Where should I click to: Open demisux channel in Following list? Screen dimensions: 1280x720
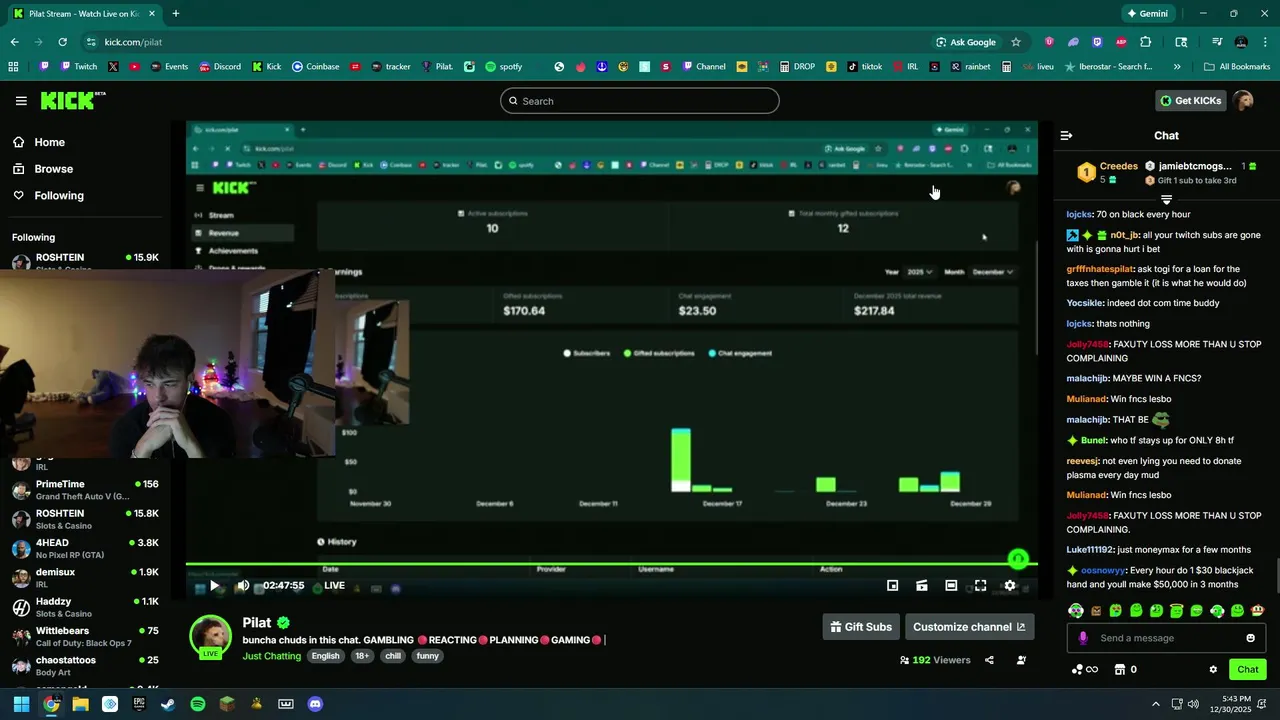tap(85, 578)
